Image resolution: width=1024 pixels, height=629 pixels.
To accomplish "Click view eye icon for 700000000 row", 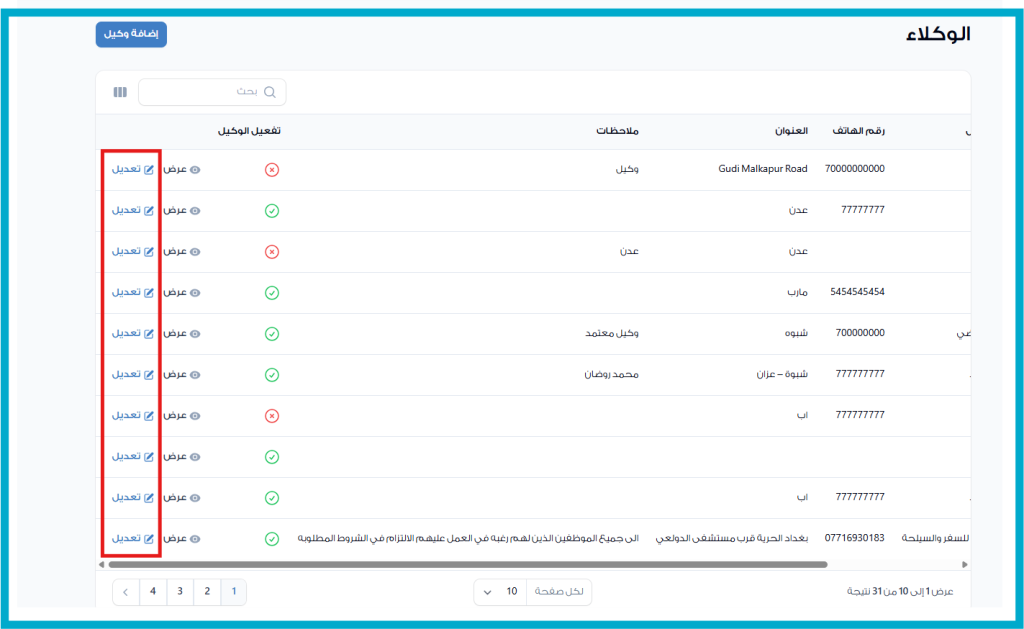I will point(195,334).
